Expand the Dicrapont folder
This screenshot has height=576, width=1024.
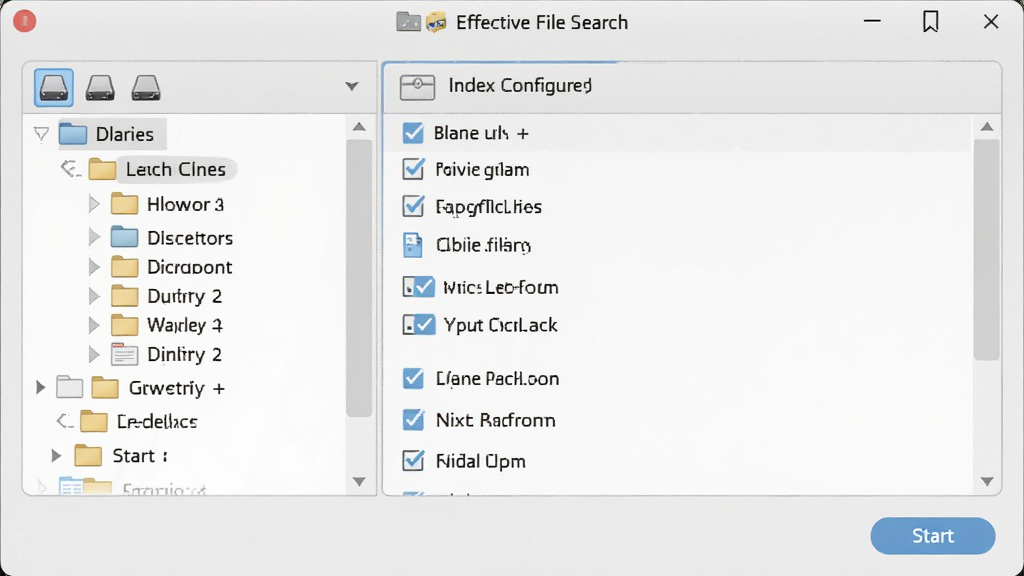pyautogui.click(x=94, y=267)
